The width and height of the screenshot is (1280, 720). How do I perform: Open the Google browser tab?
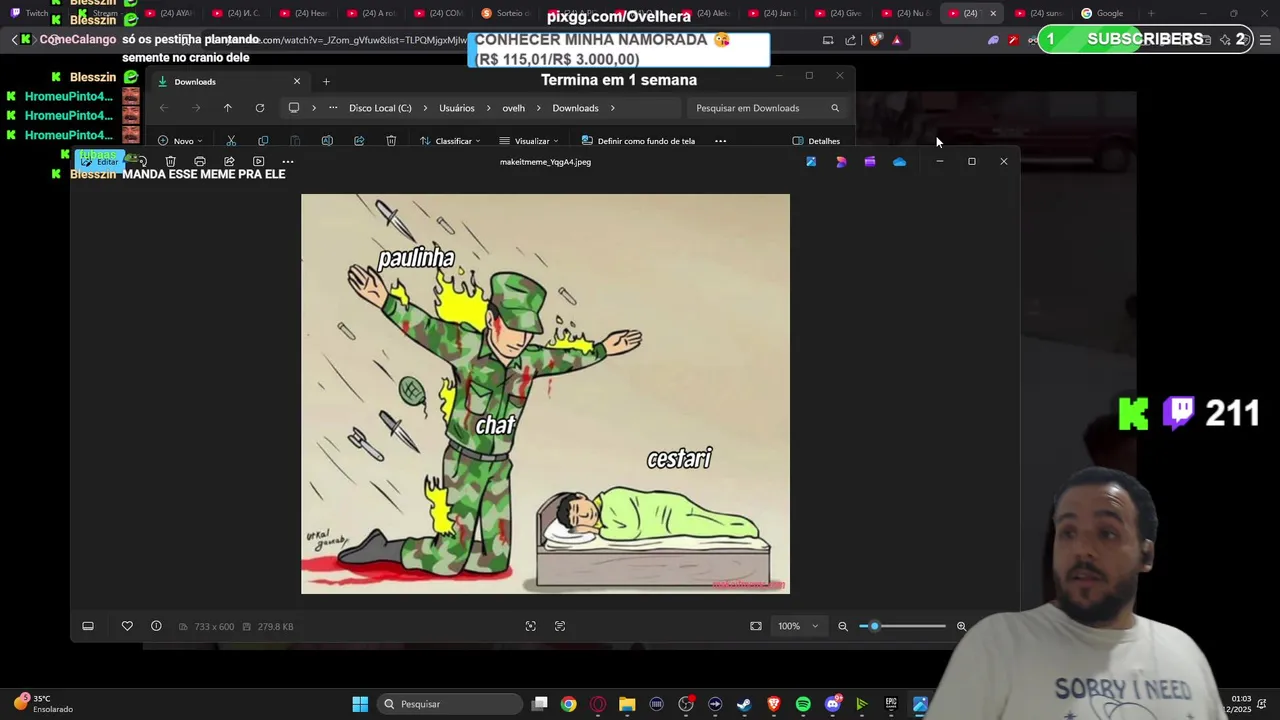1102,13
